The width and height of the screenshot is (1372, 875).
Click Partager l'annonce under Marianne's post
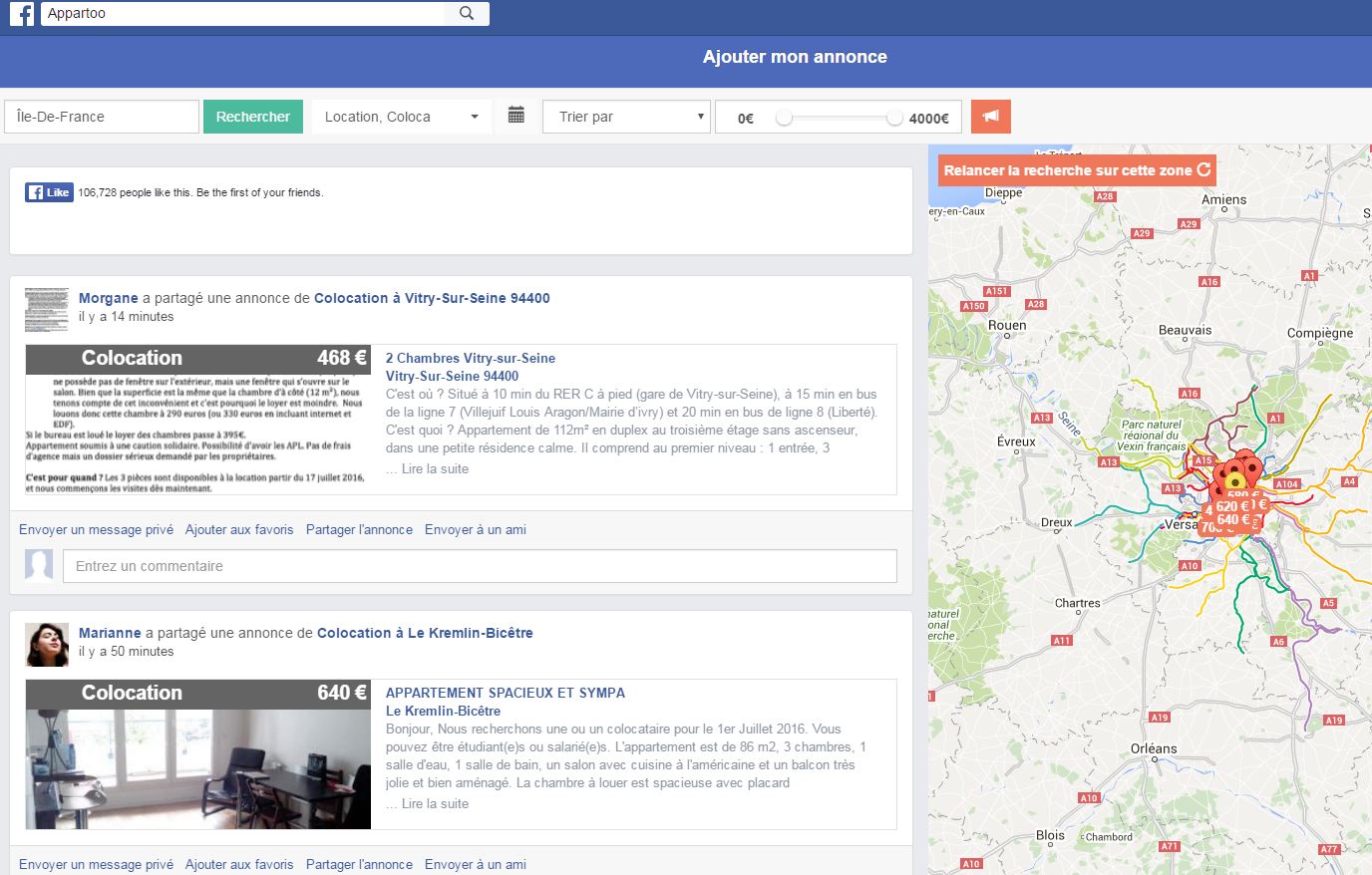[x=359, y=864]
